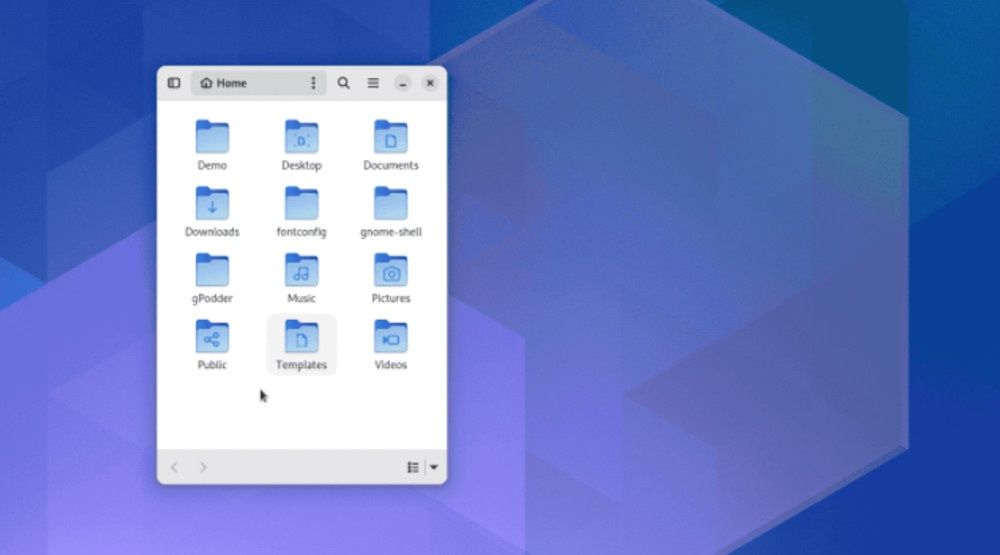Open the path bar three-dot menu
Image resolution: width=1000 pixels, height=555 pixels.
[313, 83]
